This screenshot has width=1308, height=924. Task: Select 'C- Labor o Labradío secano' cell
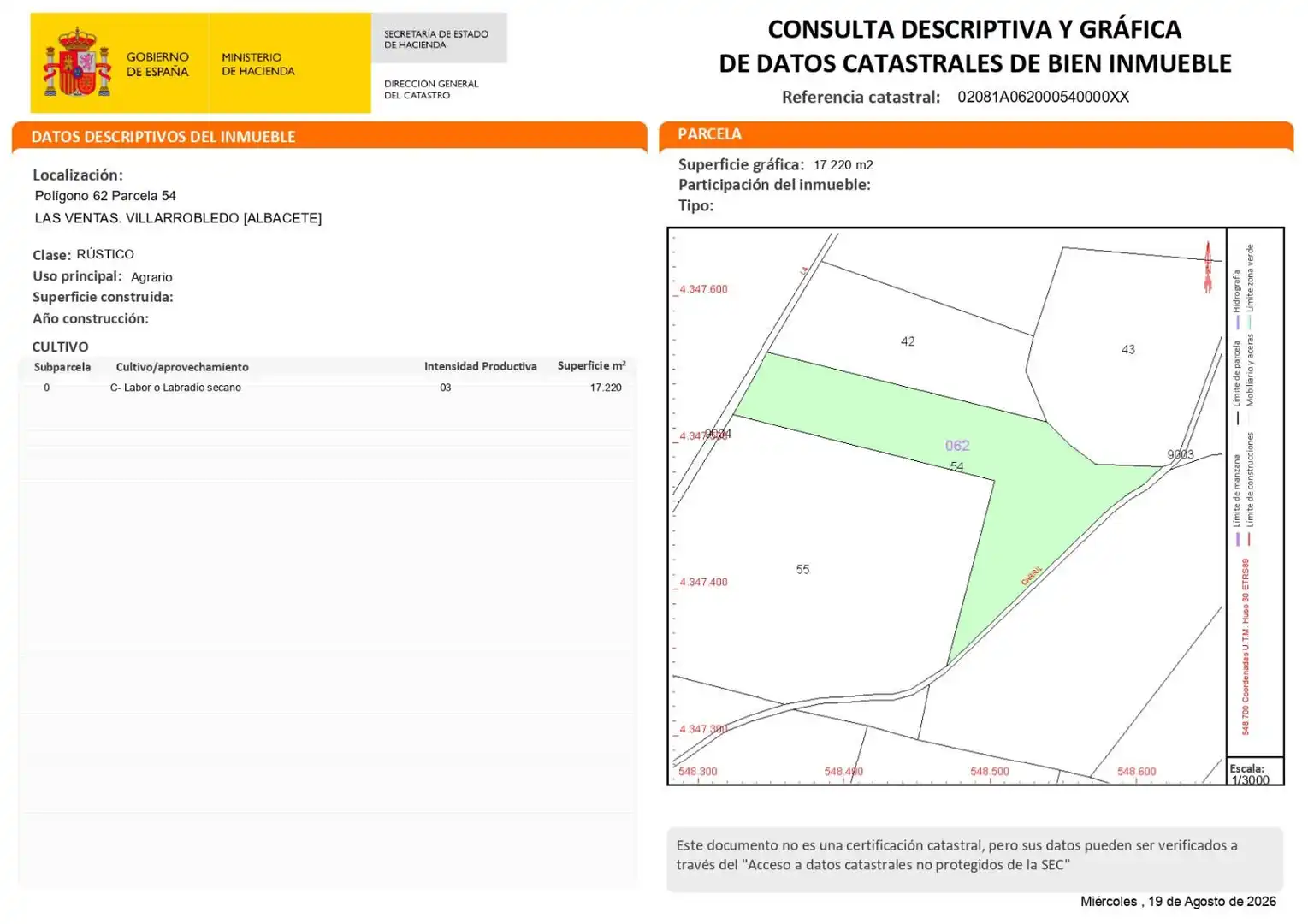coord(175,388)
